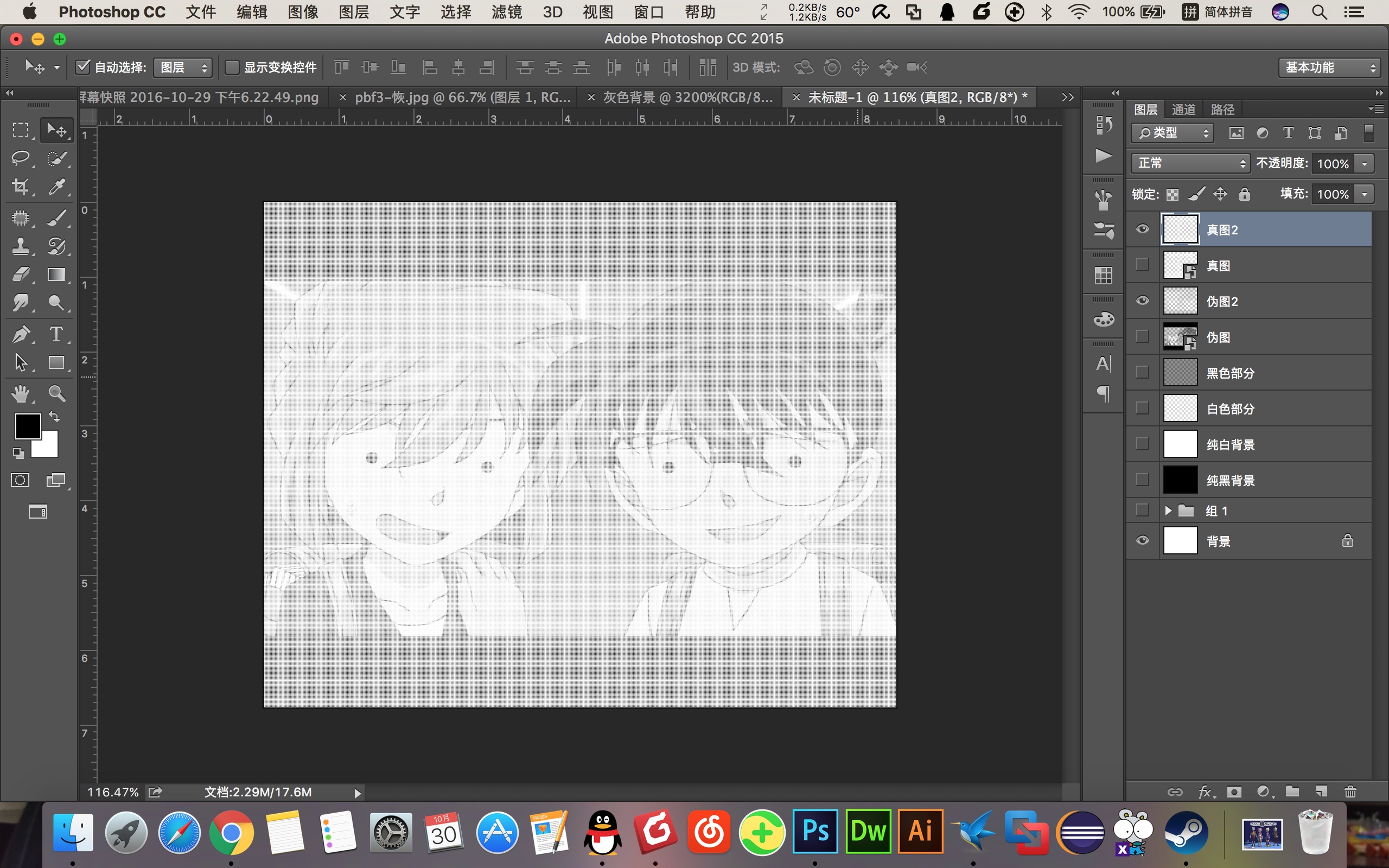Select the 白色部分 layer thumbnail
Image resolution: width=1389 pixels, height=868 pixels.
1180,408
